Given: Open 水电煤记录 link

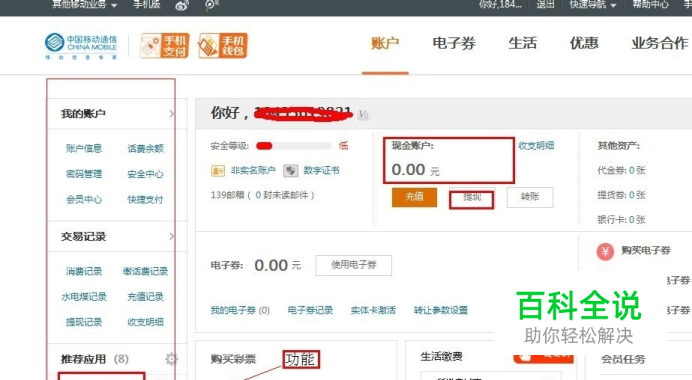Looking at the screenshot, I should click(x=84, y=297).
